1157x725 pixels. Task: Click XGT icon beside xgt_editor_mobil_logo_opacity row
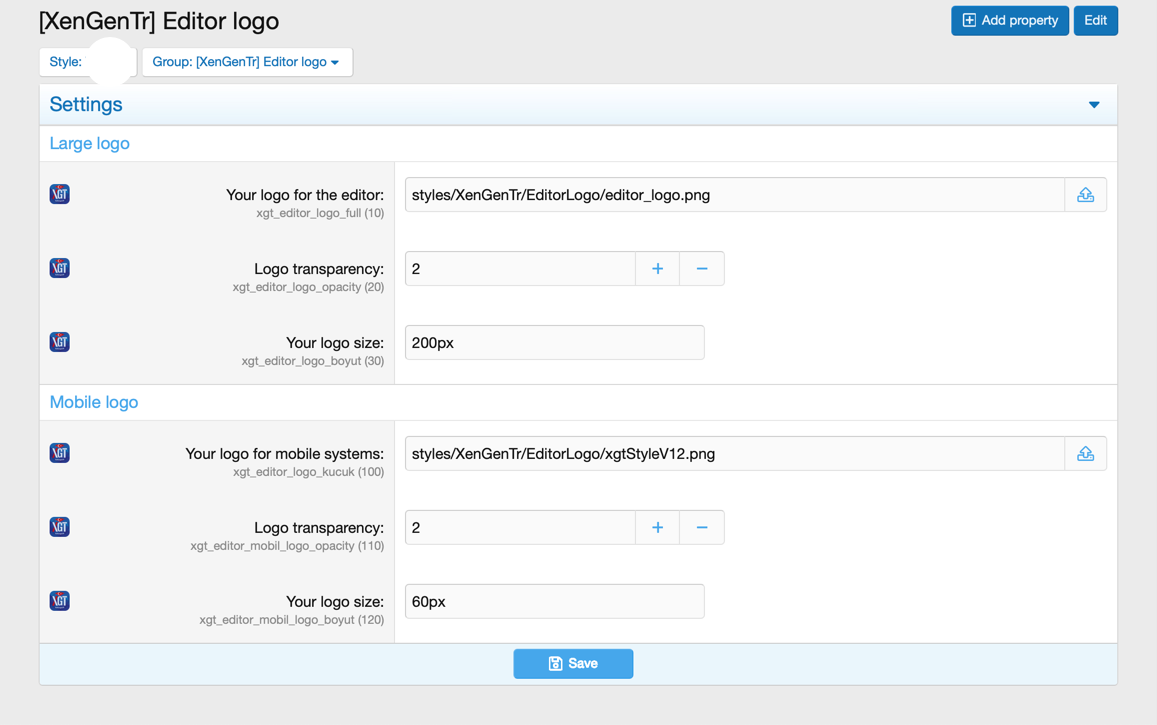[60, 527]
